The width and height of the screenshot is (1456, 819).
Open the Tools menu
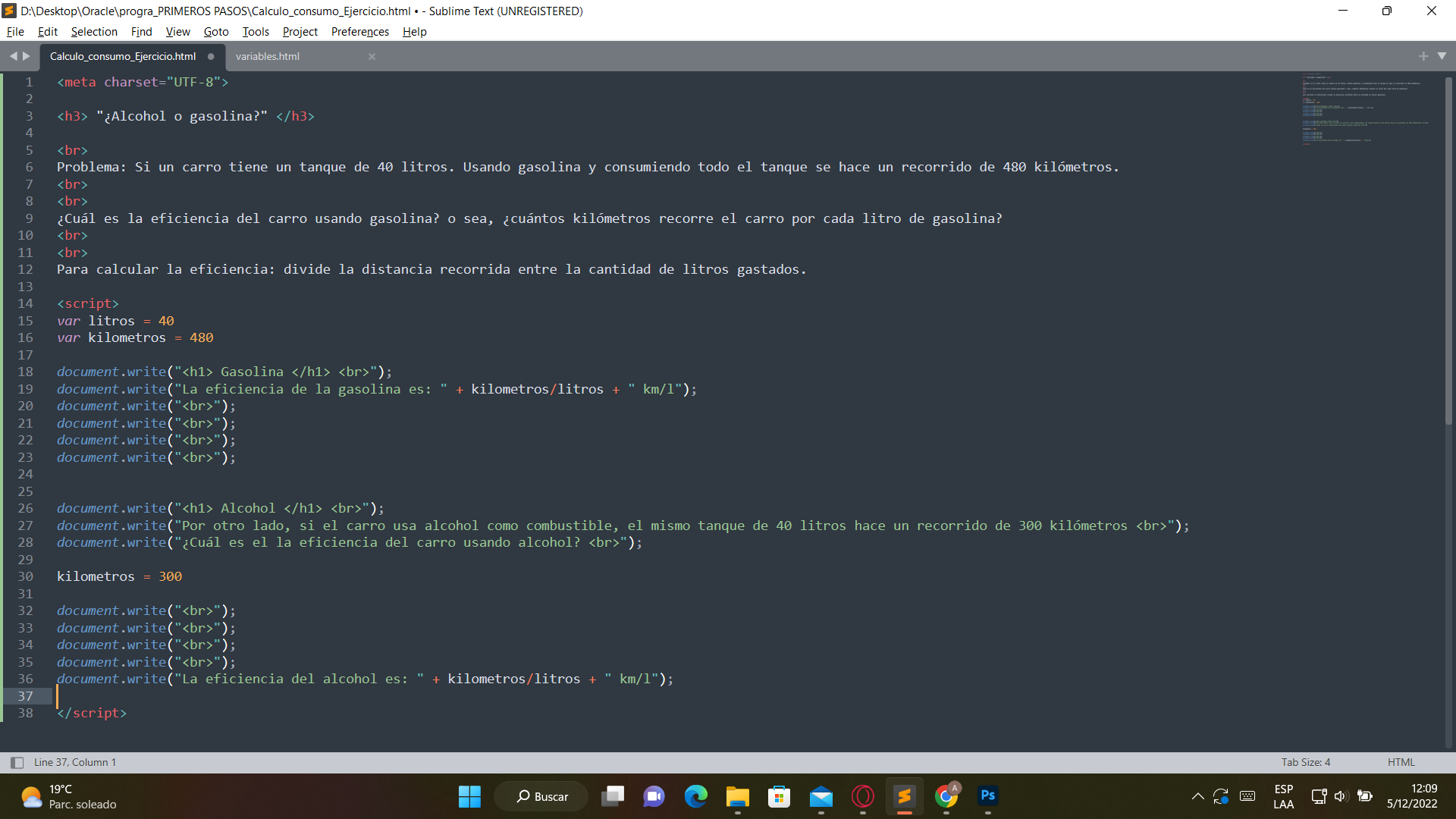256,32
